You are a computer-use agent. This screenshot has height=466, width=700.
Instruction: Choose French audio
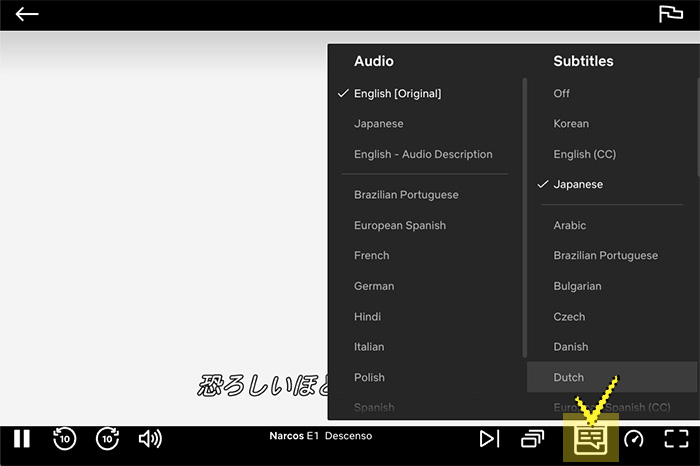[x=371, y=255]
